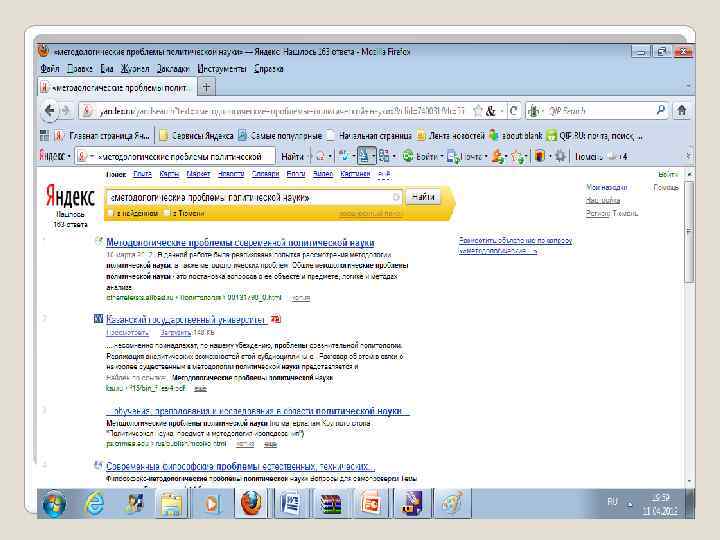Screen dimensions: 720x540
Task: Click the gear settings icon in Yandex bar
Action: (x=560, y=156)
